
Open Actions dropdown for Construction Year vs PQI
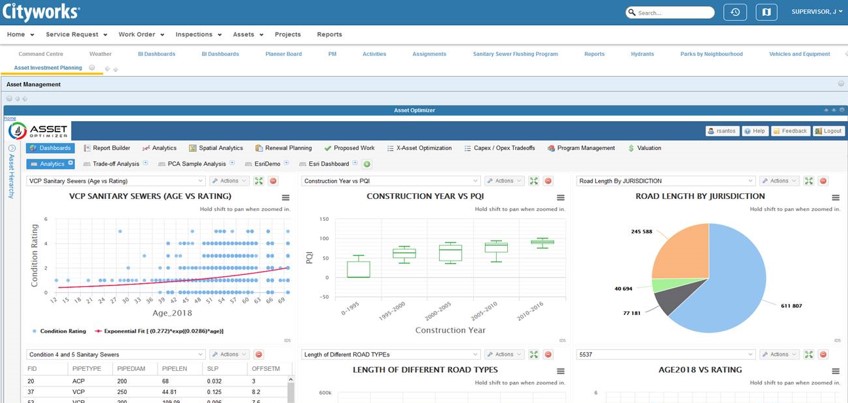point(504,181)
